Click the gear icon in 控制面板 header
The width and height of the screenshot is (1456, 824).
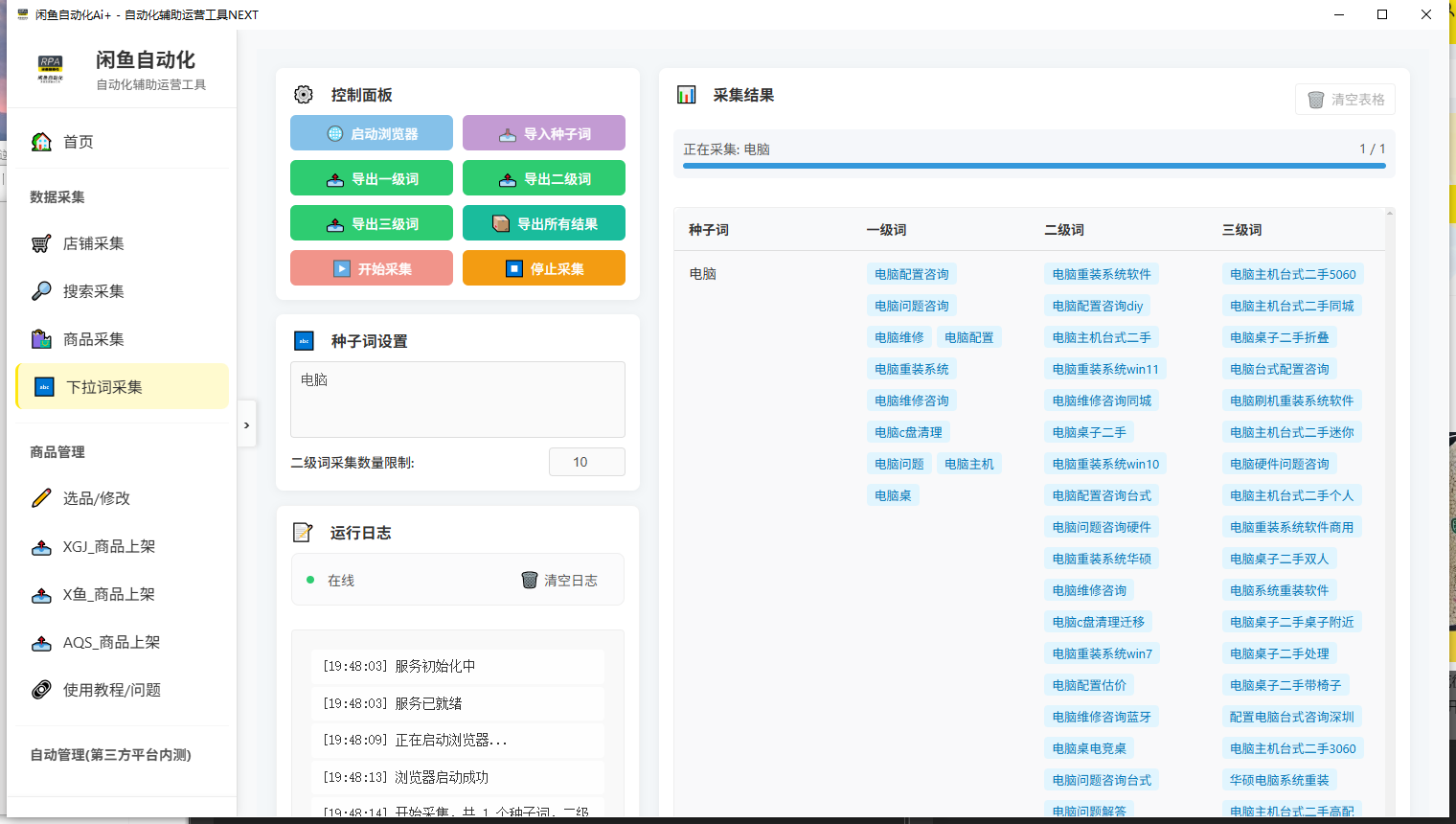pos(304,95)
